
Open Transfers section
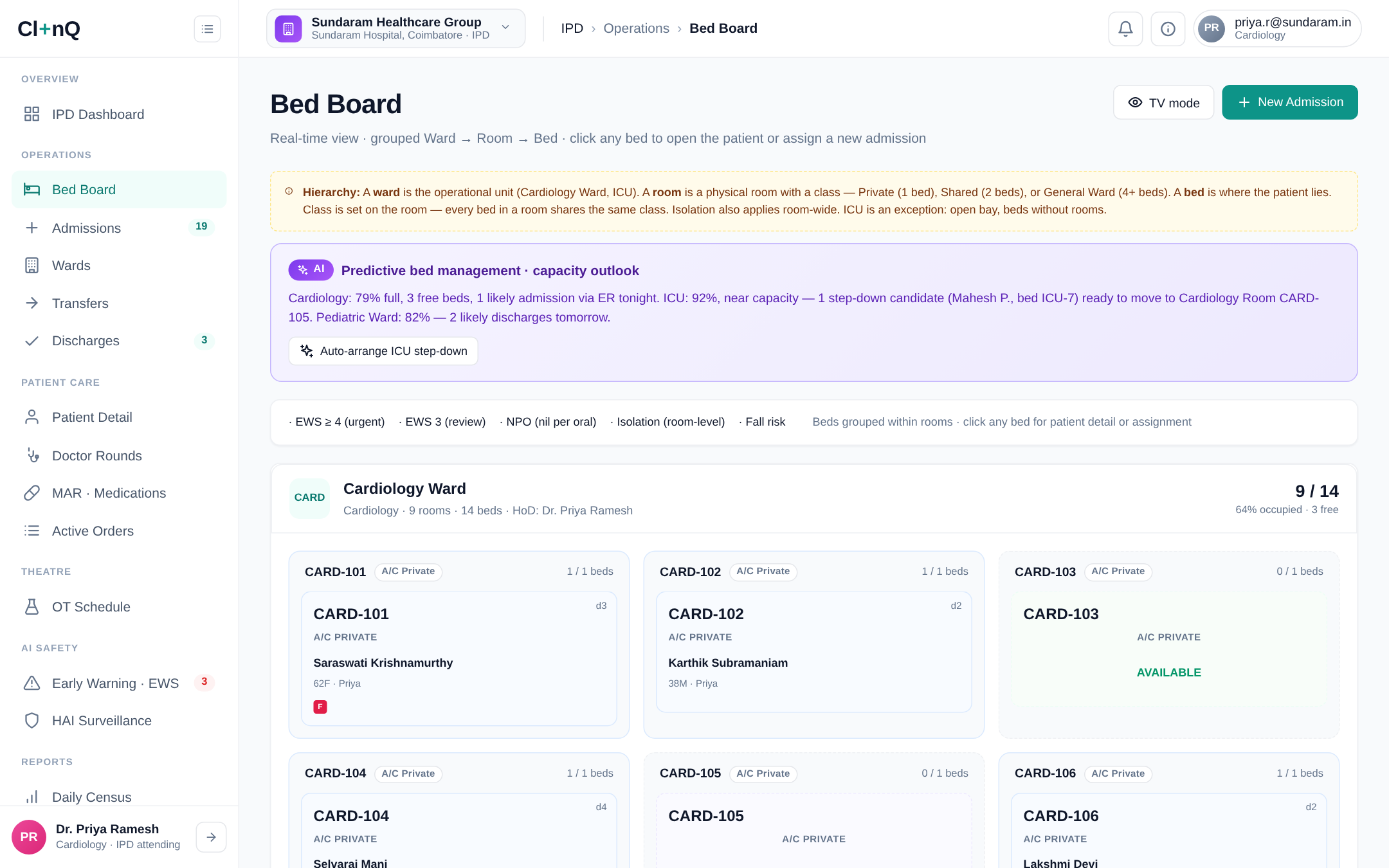(119, 303)
